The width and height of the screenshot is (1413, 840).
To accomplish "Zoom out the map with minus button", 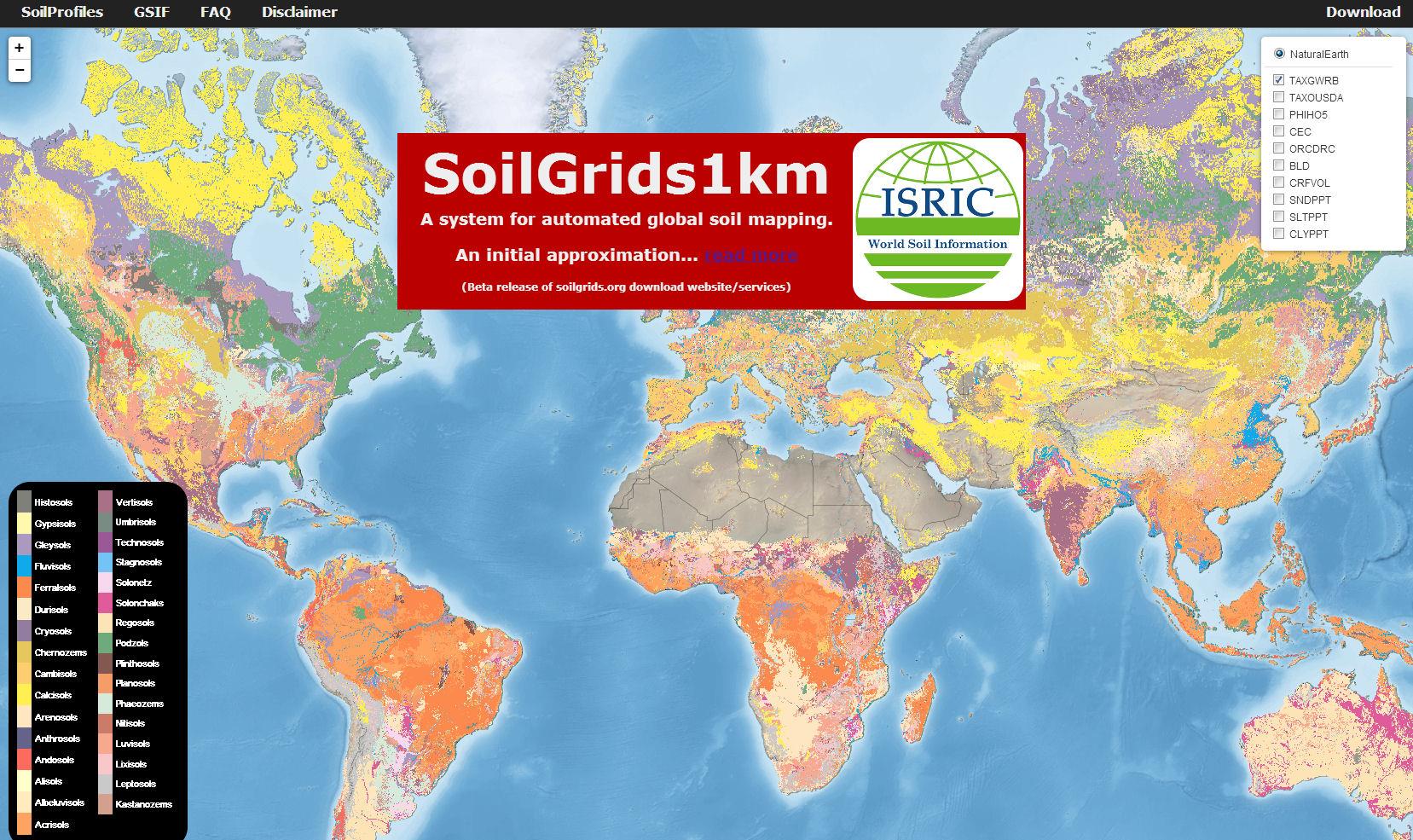I will click(x=20, y=70).
